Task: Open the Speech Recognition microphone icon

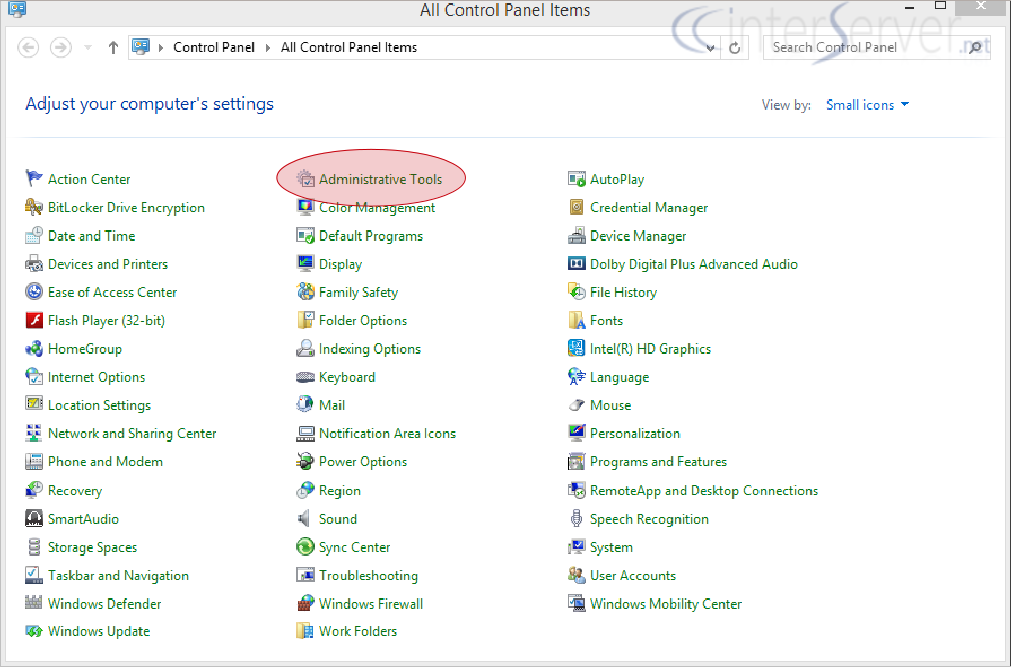Action: (x=576, y=518)
